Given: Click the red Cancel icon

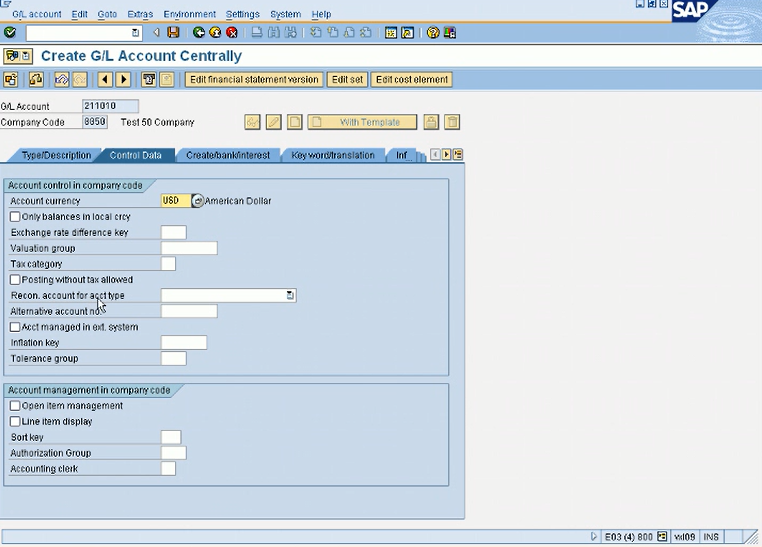Looking at the screenshot, I should click(232, 33).
